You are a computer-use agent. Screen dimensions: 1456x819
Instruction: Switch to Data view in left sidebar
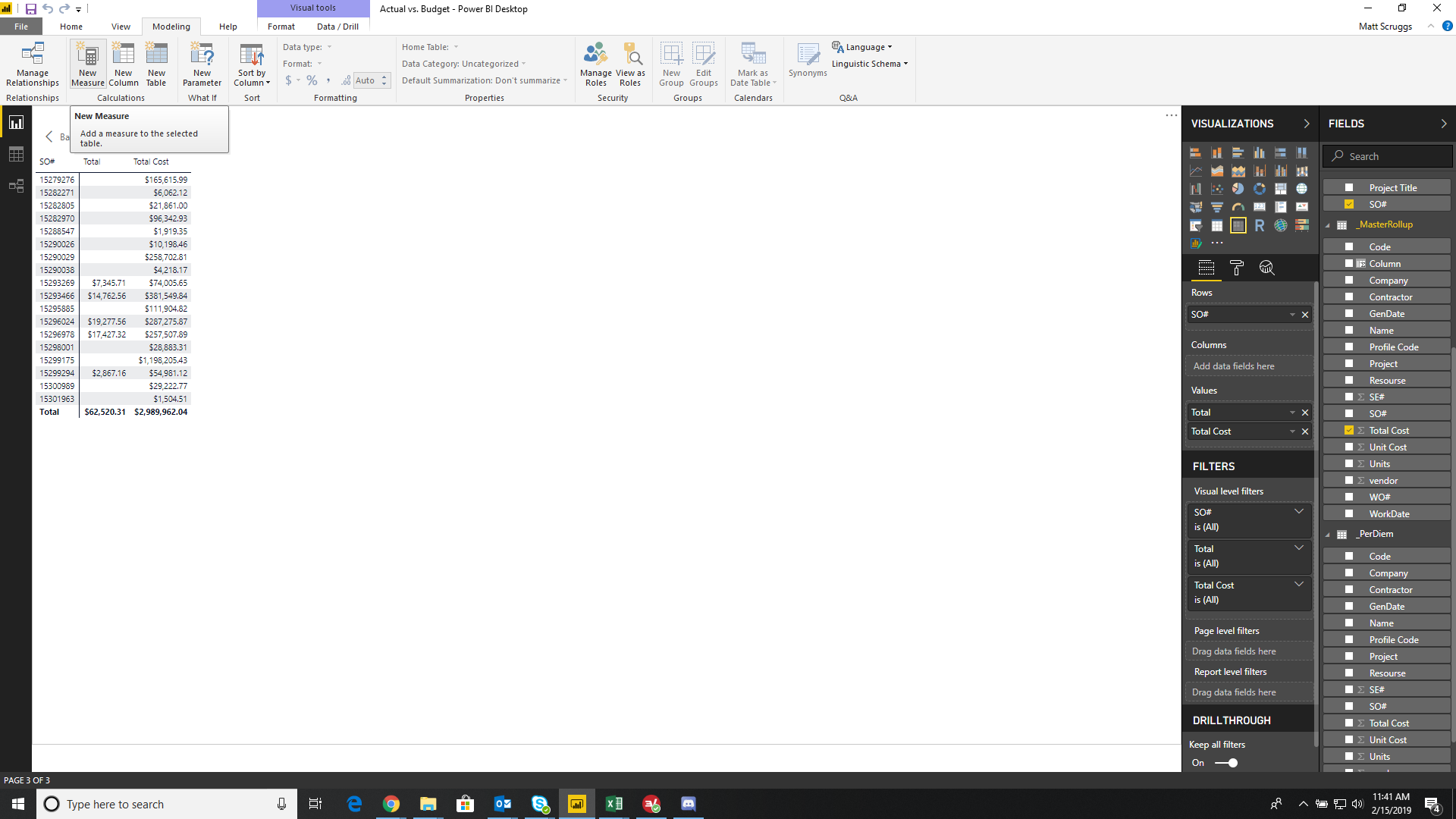click(16, 154)
